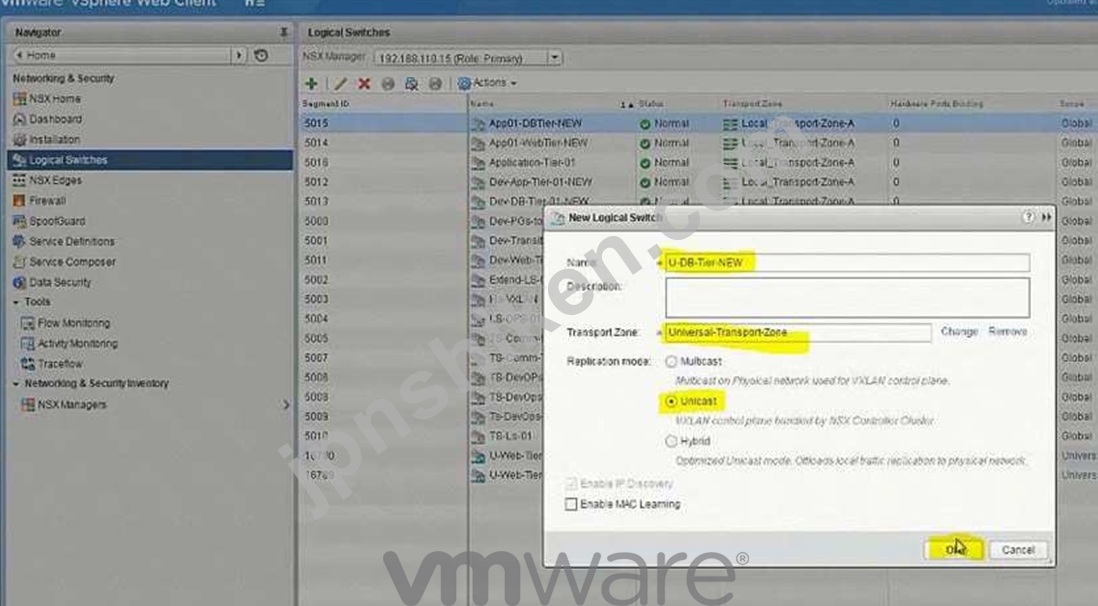
Task: Click the history clock icon beside Home
Action: [261, 55]
